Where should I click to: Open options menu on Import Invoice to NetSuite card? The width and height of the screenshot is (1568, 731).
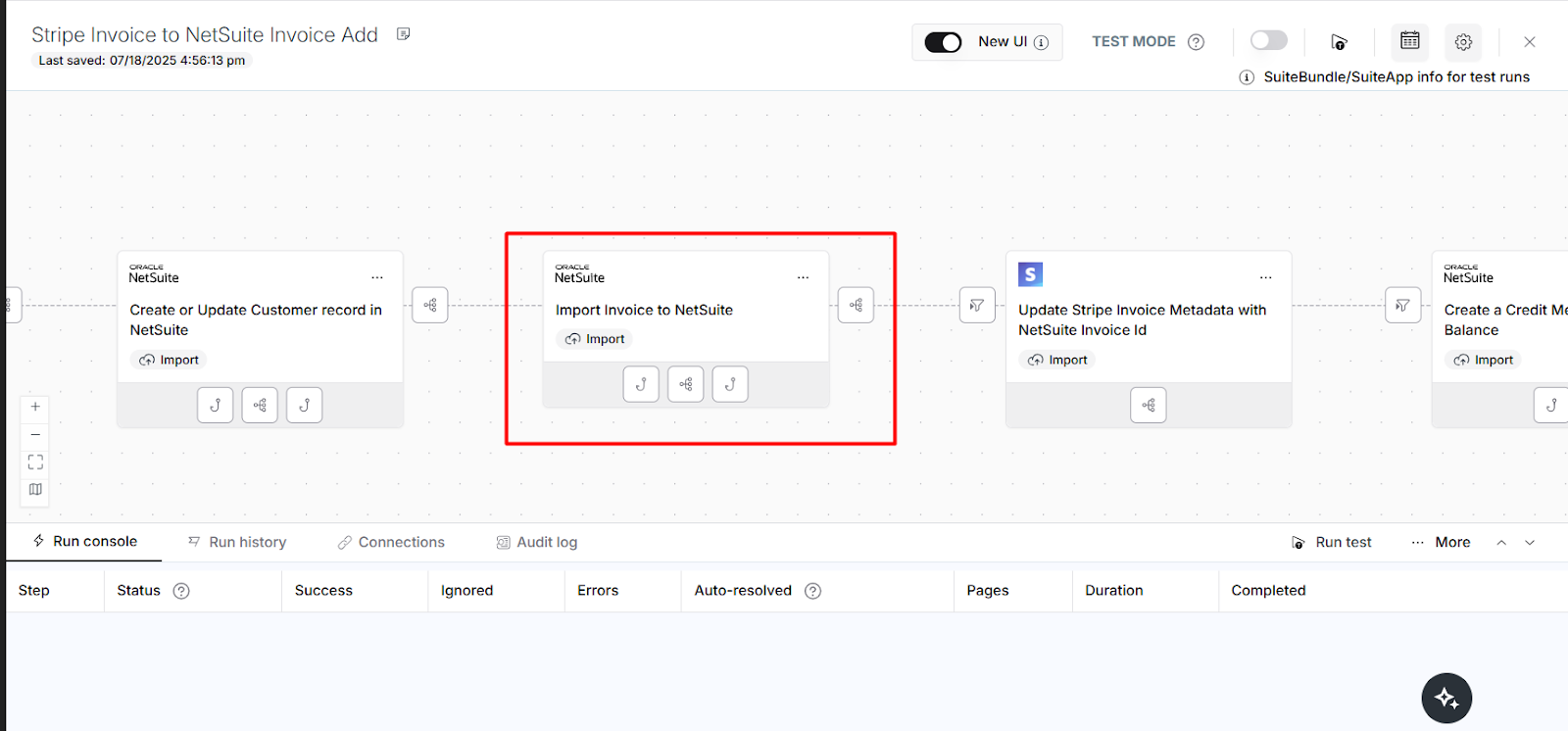(x=803, y=277)
